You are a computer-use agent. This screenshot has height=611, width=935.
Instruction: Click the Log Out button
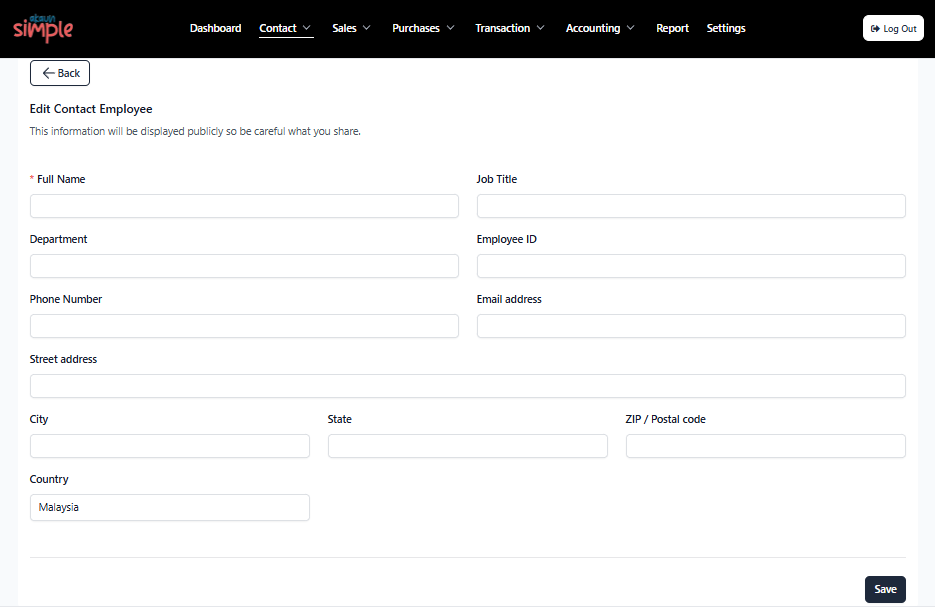tap(893, 28)
